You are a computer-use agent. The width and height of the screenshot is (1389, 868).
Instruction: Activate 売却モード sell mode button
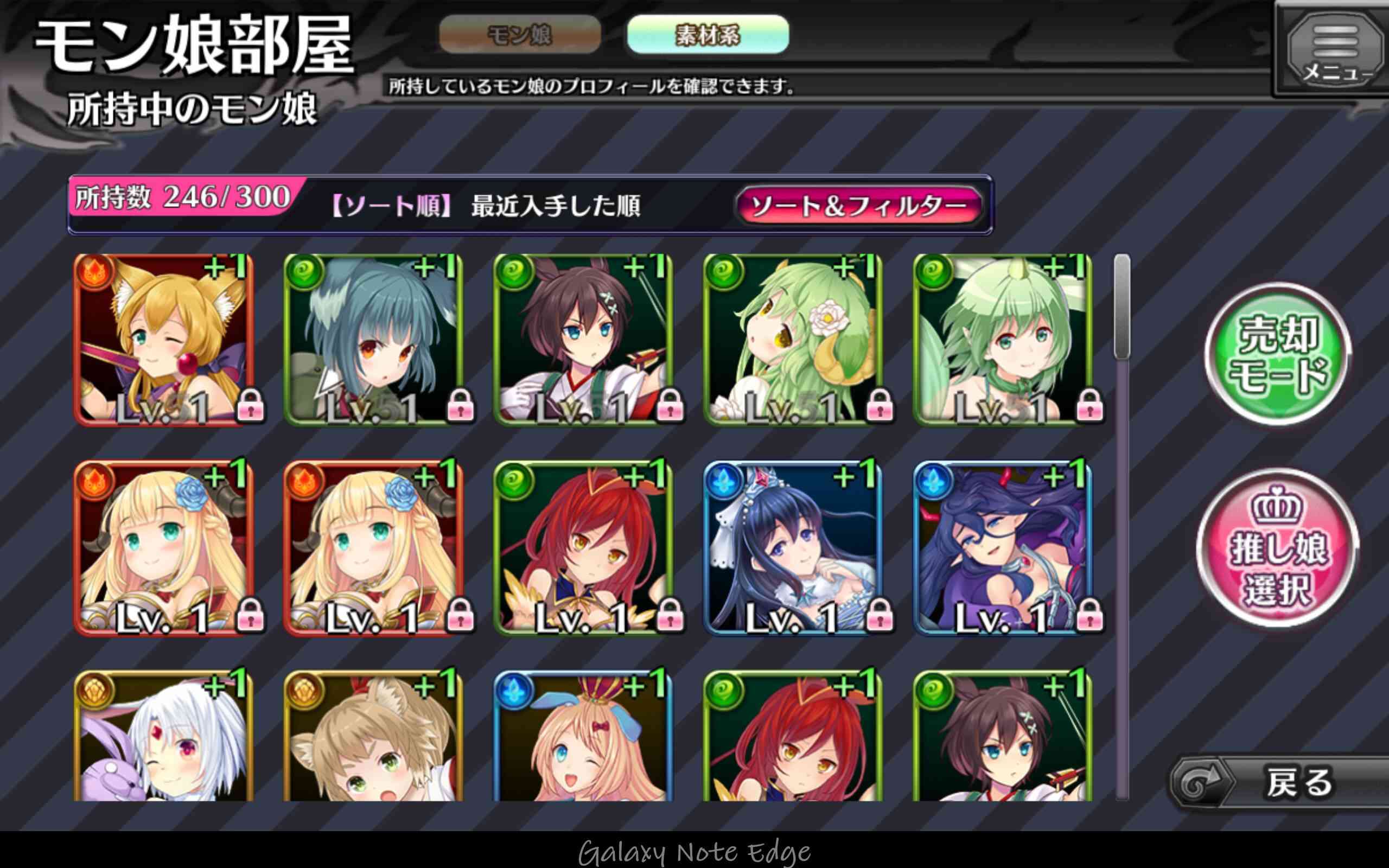[x=1278, y=354]
